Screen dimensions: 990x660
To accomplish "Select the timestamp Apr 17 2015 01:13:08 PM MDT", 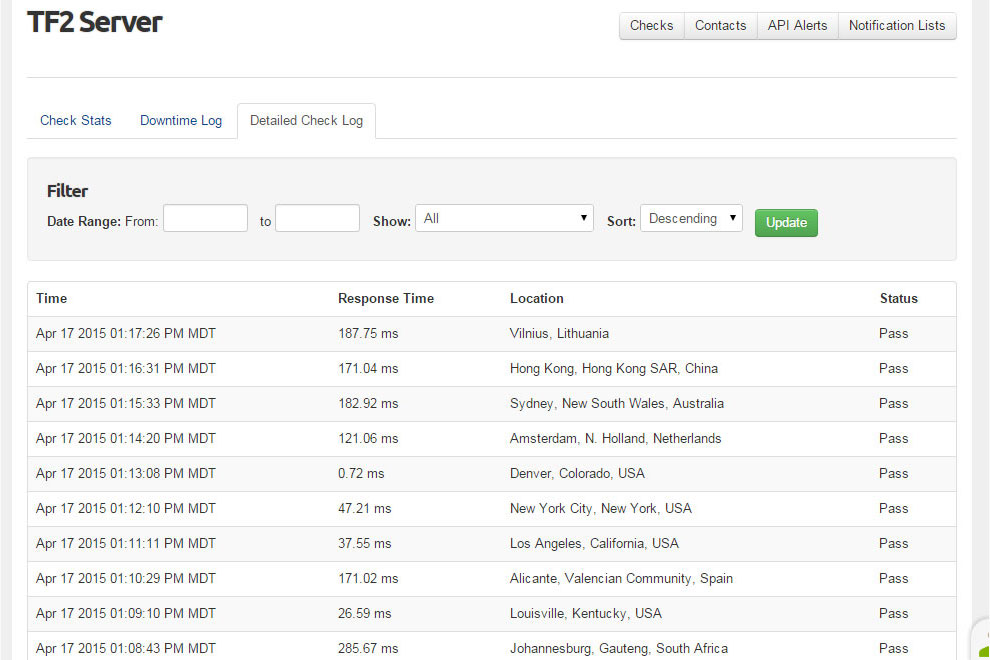I will pyautogui.click(x=126, y=474).
